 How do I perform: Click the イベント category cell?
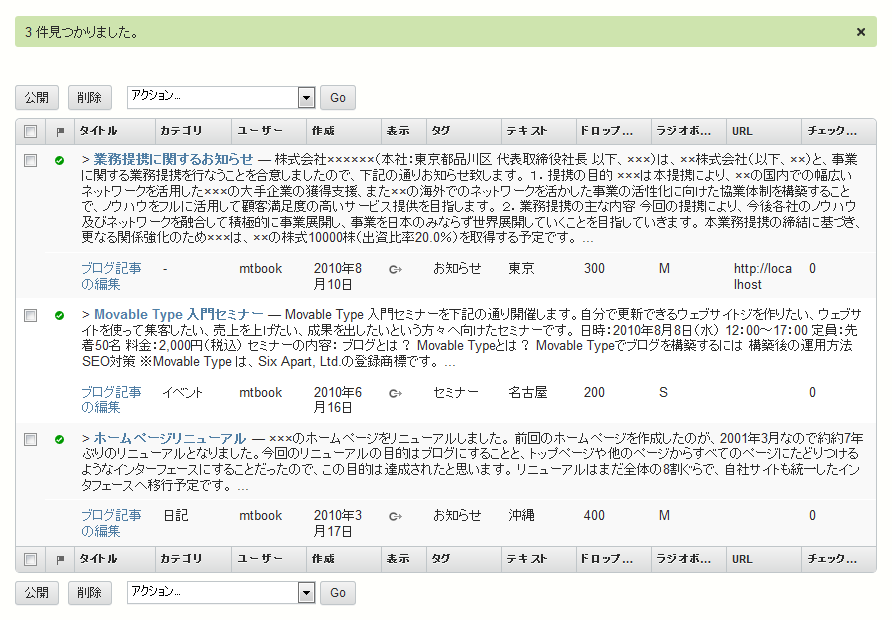[x=182, y=392]
